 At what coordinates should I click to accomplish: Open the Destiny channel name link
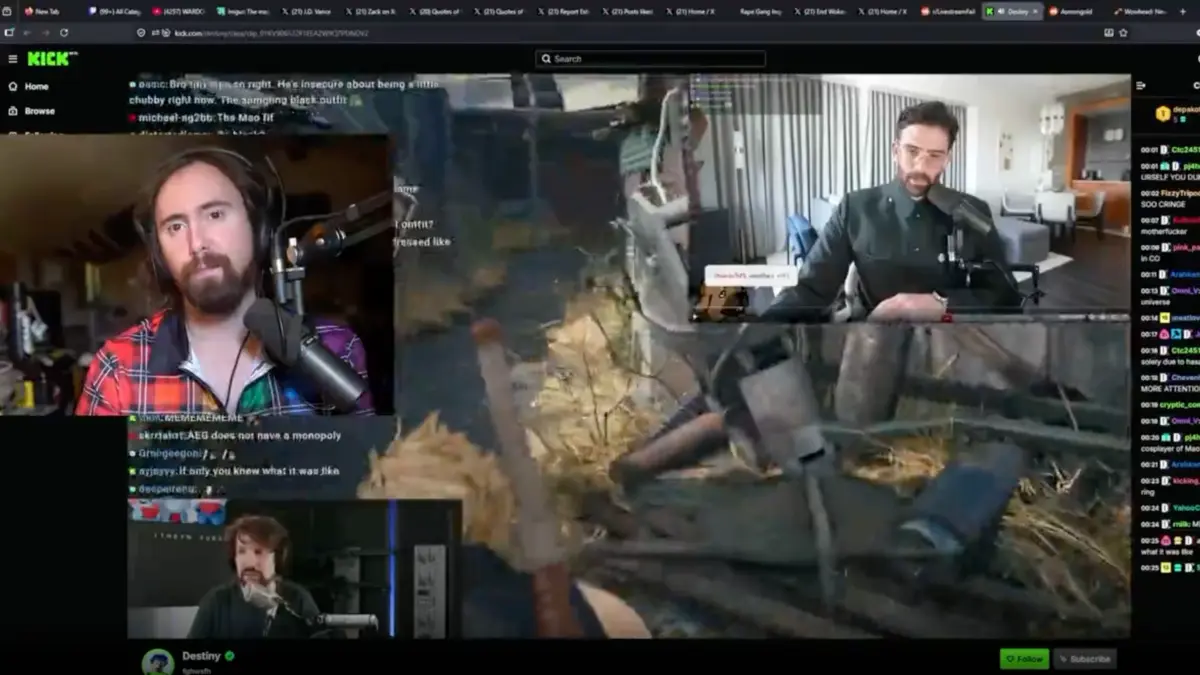pos(200,656)
